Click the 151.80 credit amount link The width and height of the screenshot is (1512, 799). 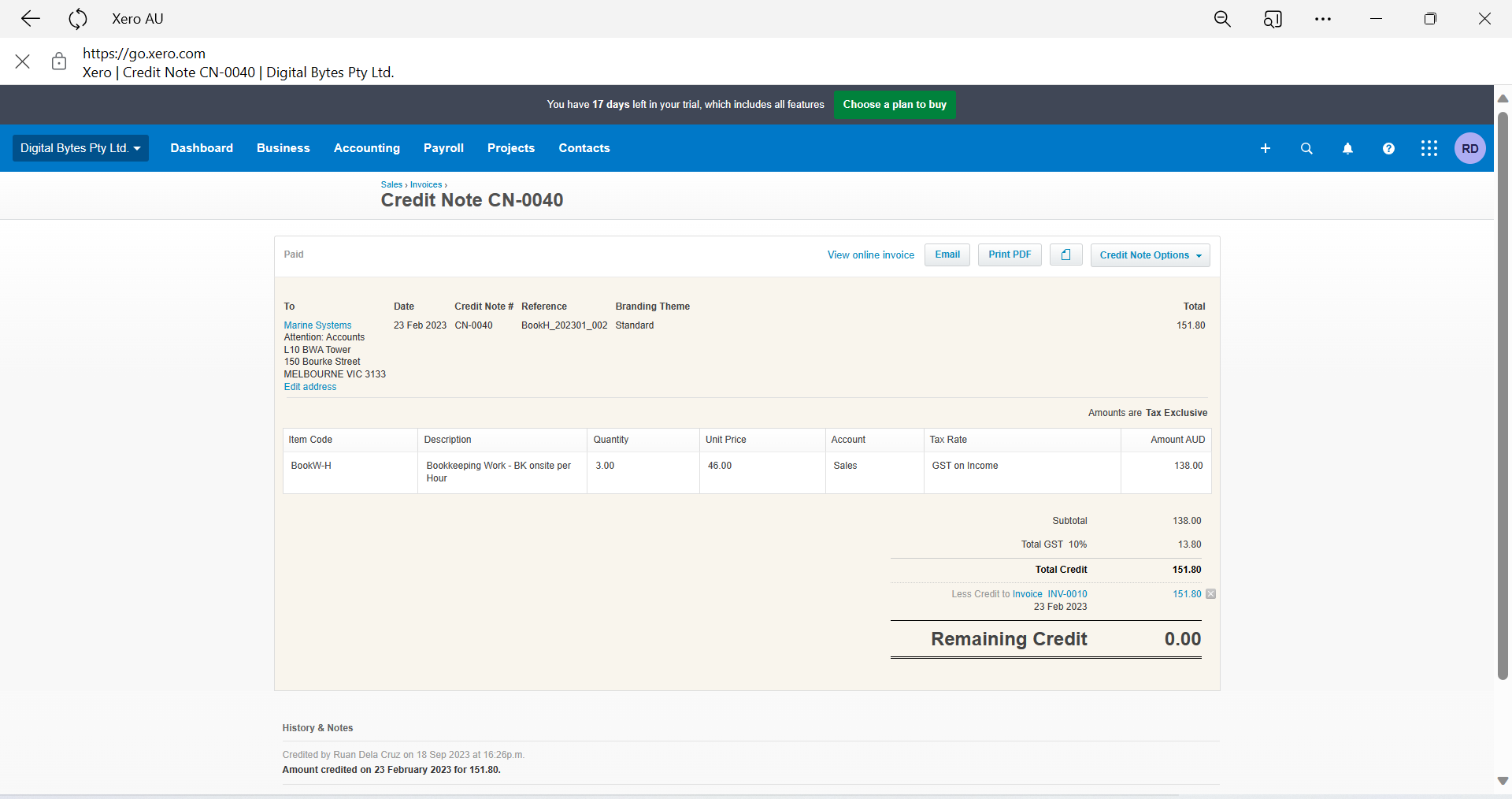(x=1187, y=594)
